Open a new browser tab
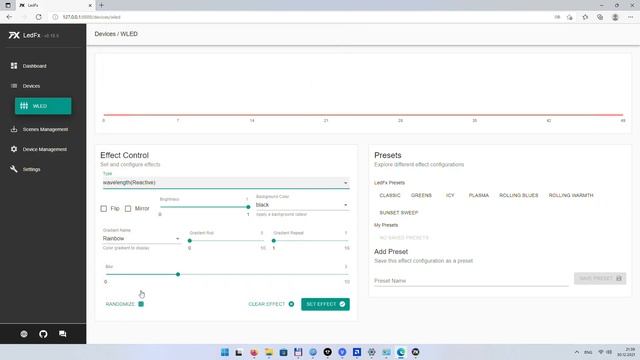The image size is (640, 360). tap(101, 5)
